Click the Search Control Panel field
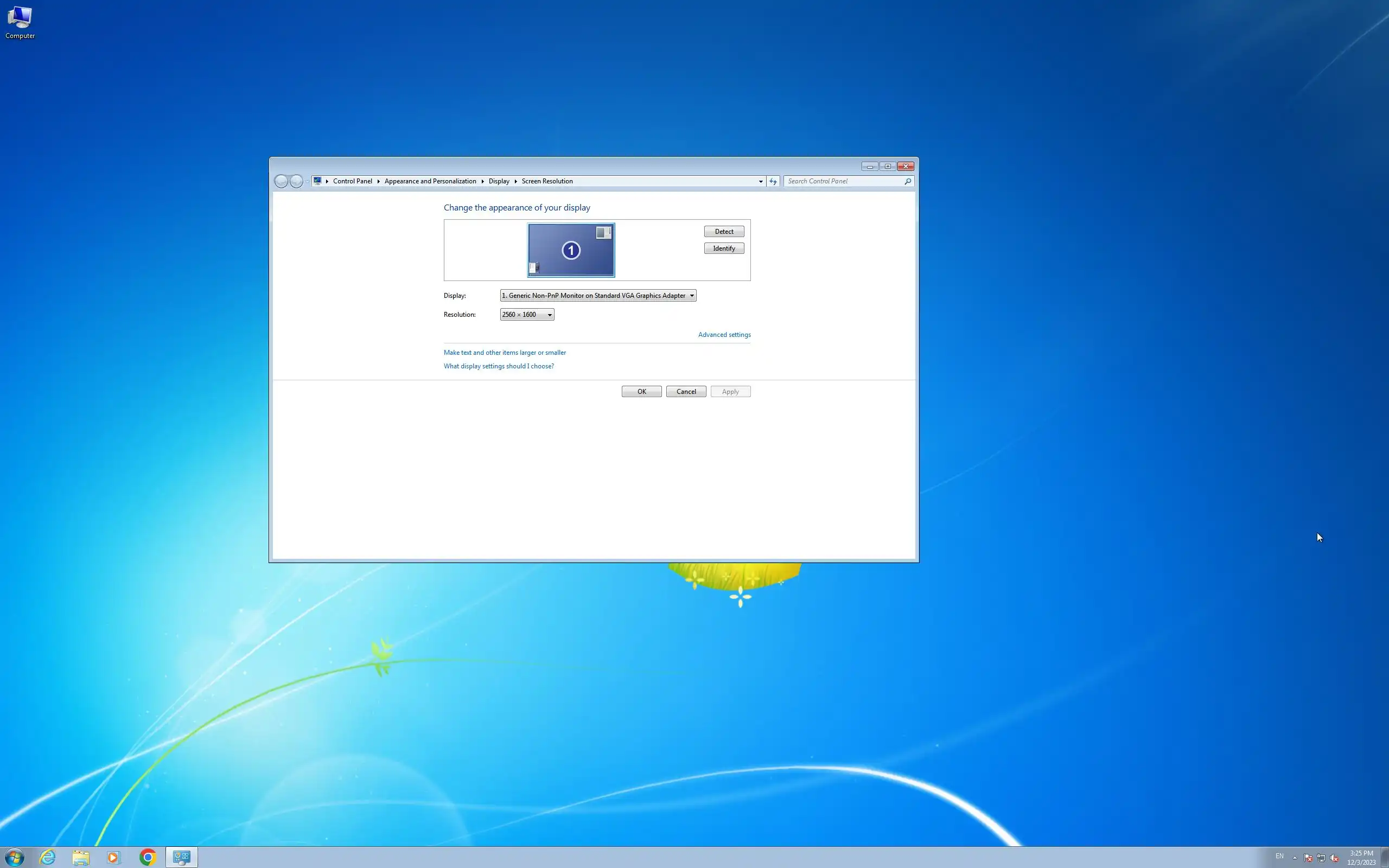1389x868 pixels. point(843,181)
